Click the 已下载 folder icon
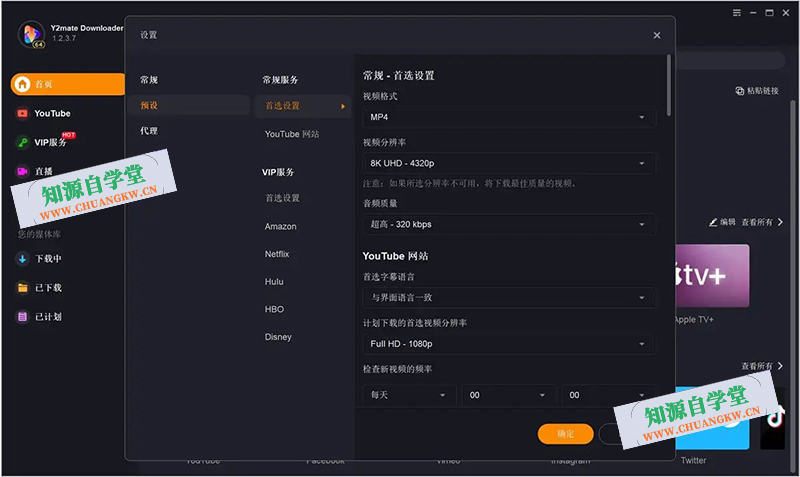This screenshot has width=800, height=477. coord(23,288)
